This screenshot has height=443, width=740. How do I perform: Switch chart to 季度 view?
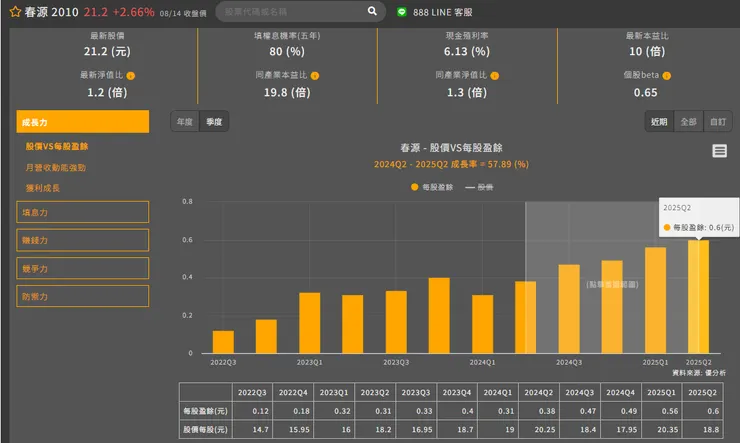[214, 122]
